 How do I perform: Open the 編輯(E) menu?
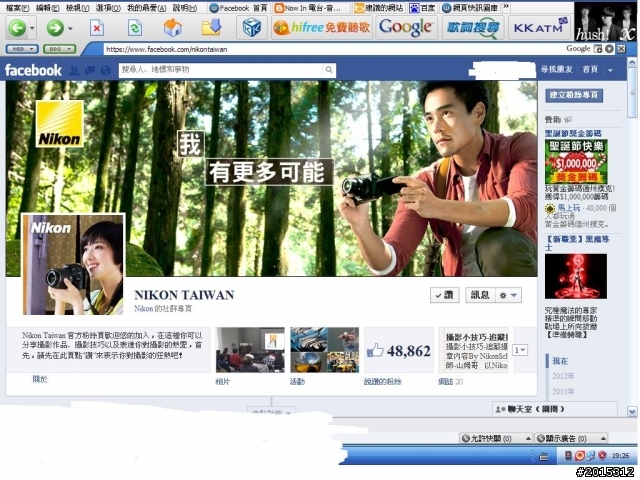[x=47, y=8]
